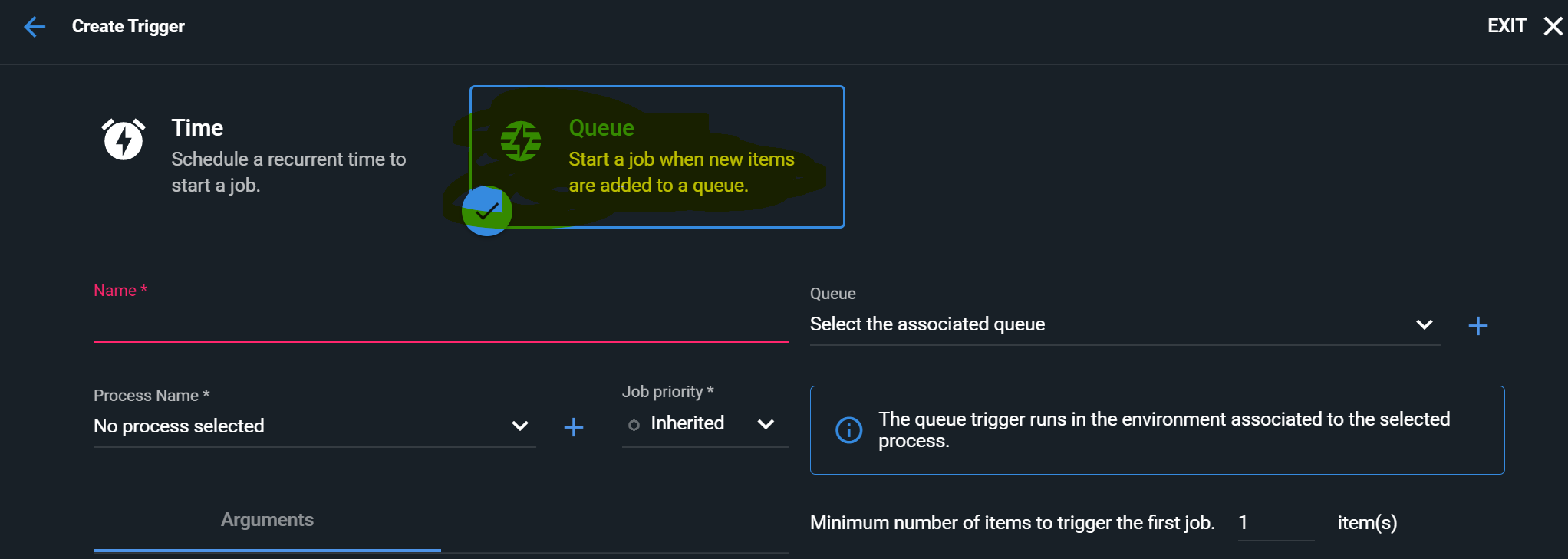Click the info icon in the environment notice
The width and height of the screenshot is (1568, 559).
848,430
